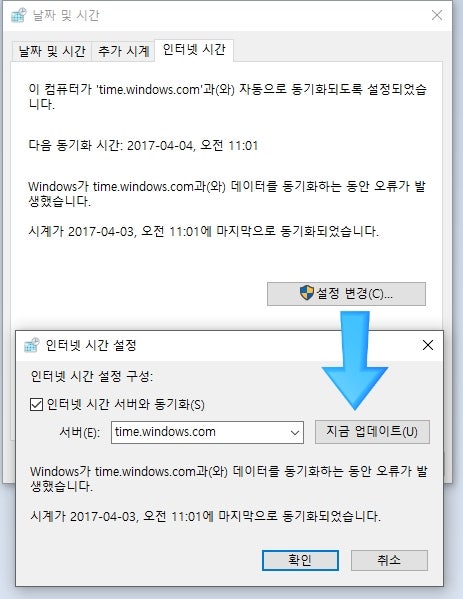Close the 날짜 및 시간 window
This screenshot has height=599, width=463.
coord(437,15)
